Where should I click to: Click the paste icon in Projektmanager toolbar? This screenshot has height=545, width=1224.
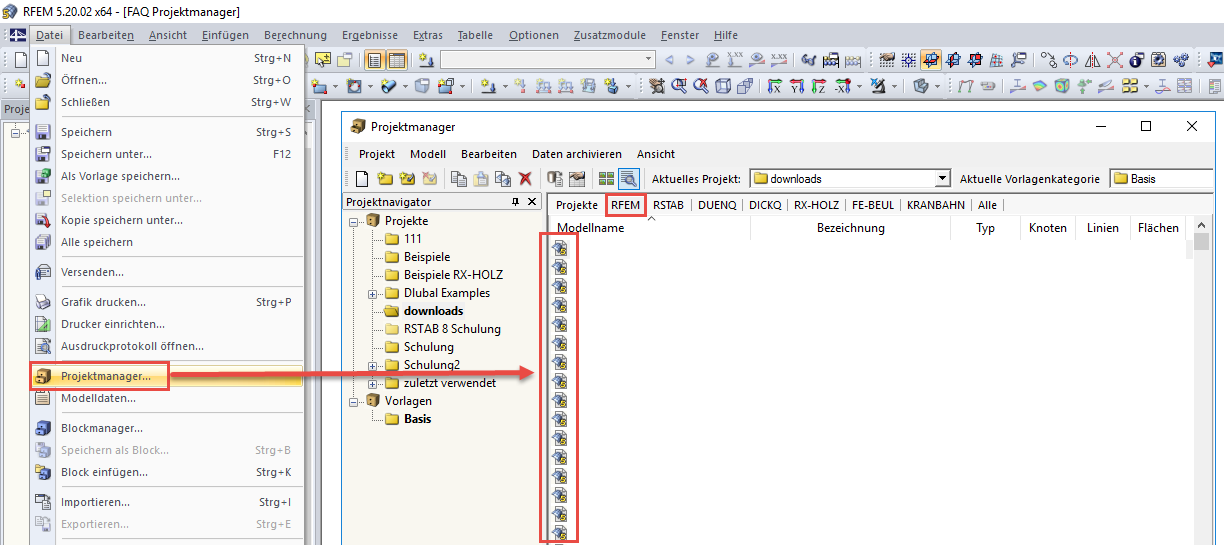coord(481,179)
